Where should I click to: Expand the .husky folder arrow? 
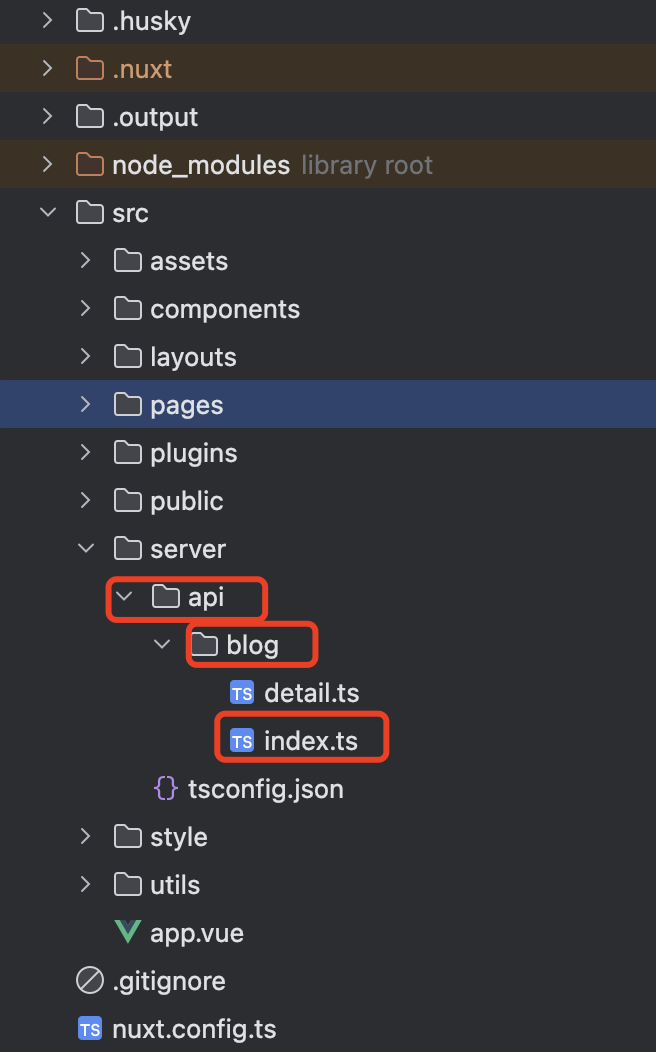coord(48,21)
